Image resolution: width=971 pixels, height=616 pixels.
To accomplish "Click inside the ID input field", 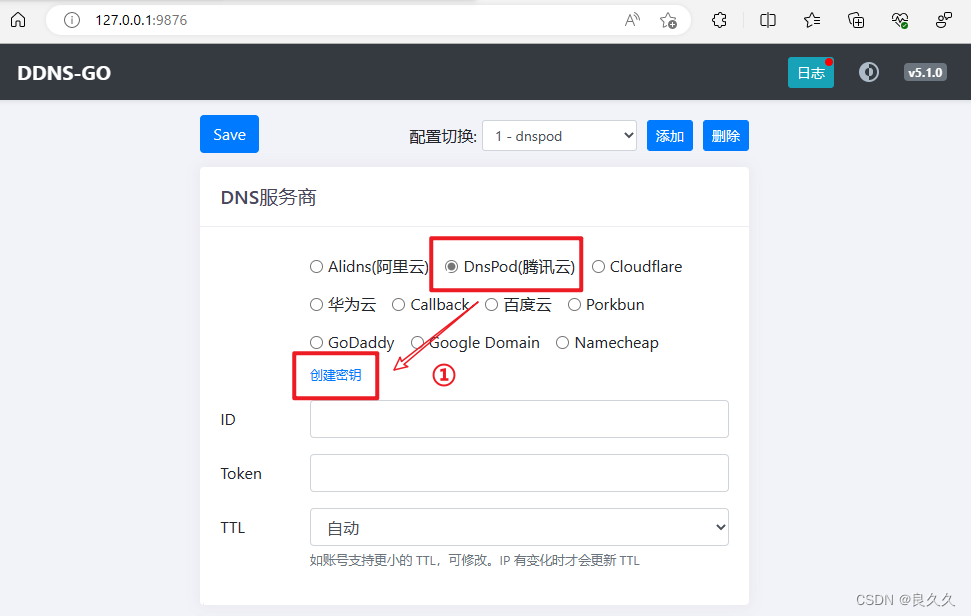I will tap(518, 419).
